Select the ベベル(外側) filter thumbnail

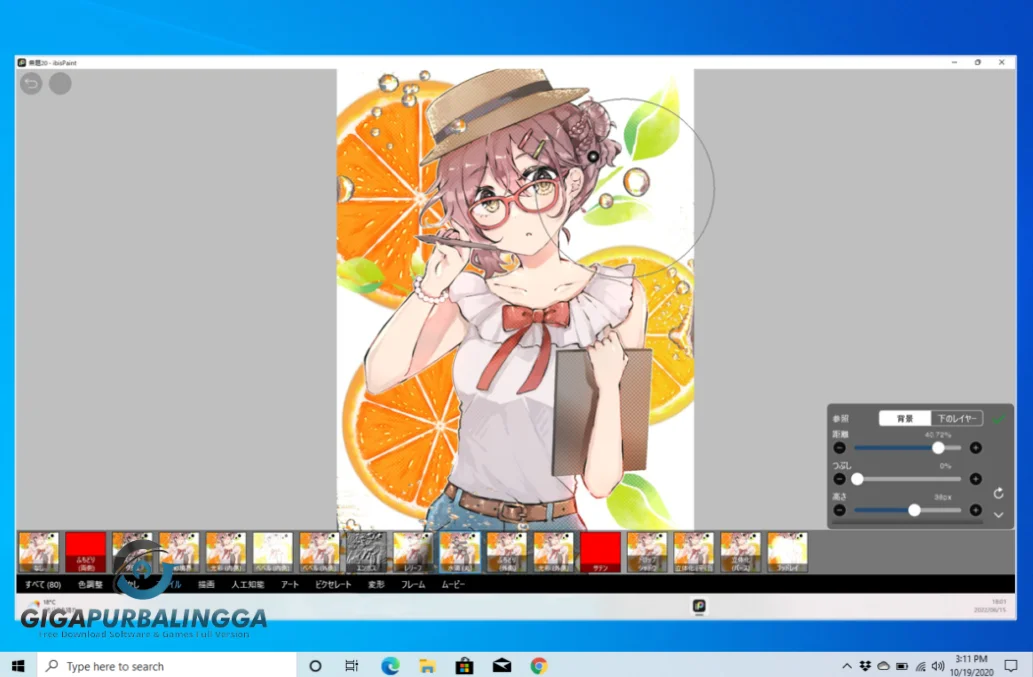coord(320,552)
